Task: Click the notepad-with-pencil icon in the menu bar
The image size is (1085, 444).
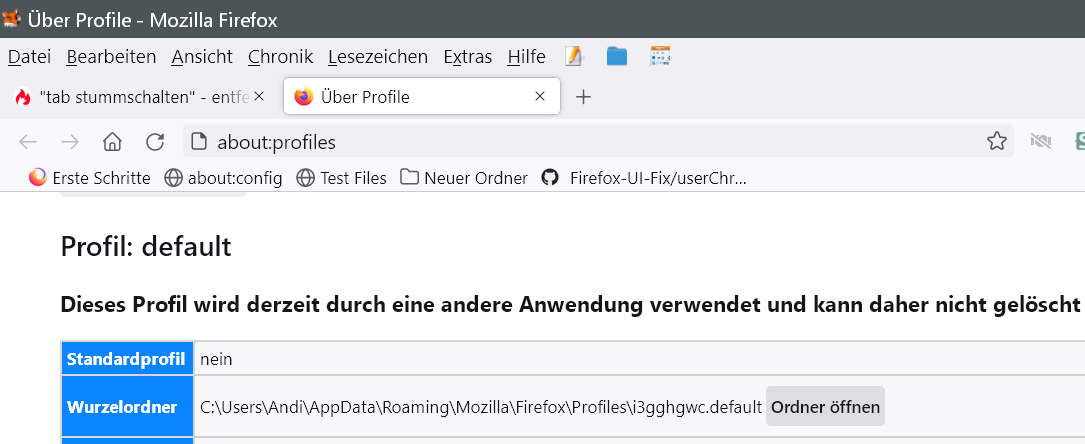Action: pos(574,57)
